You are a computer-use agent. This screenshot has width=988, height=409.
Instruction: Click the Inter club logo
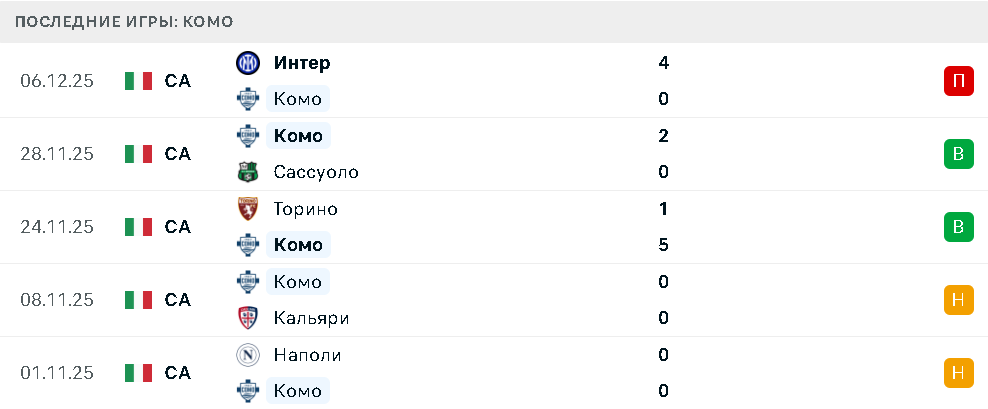(x=247, y=63)
